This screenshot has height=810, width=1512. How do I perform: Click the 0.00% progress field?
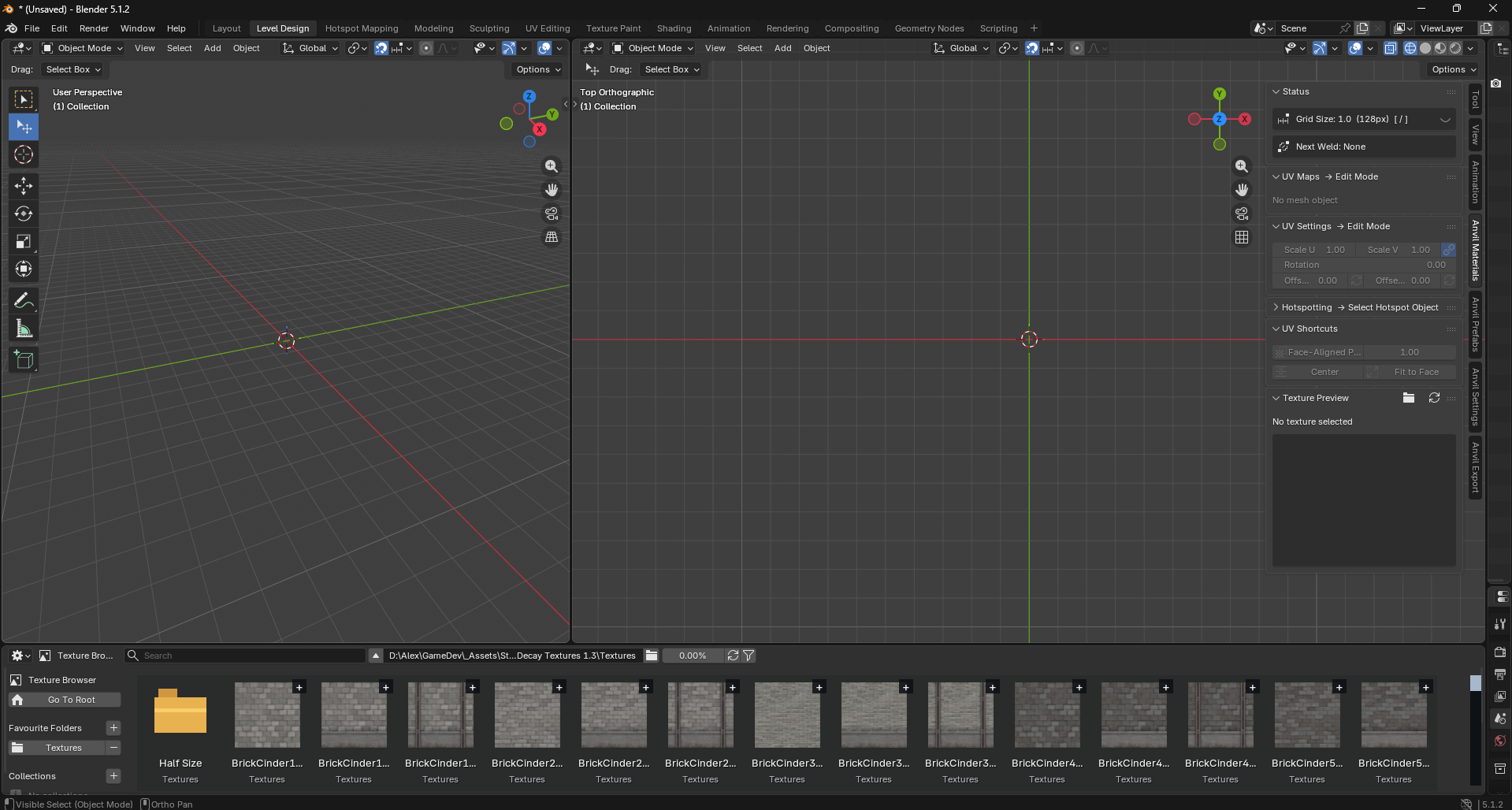tap(693, 656)
